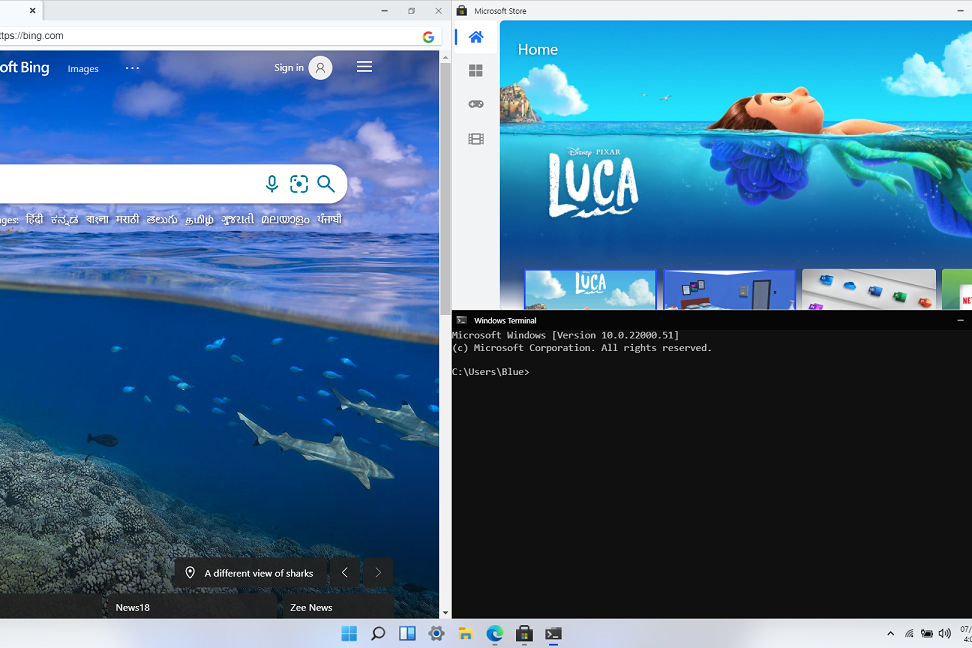Open Images link on Bing
Viewport: 972px width, 648px height.
(83, 69)
